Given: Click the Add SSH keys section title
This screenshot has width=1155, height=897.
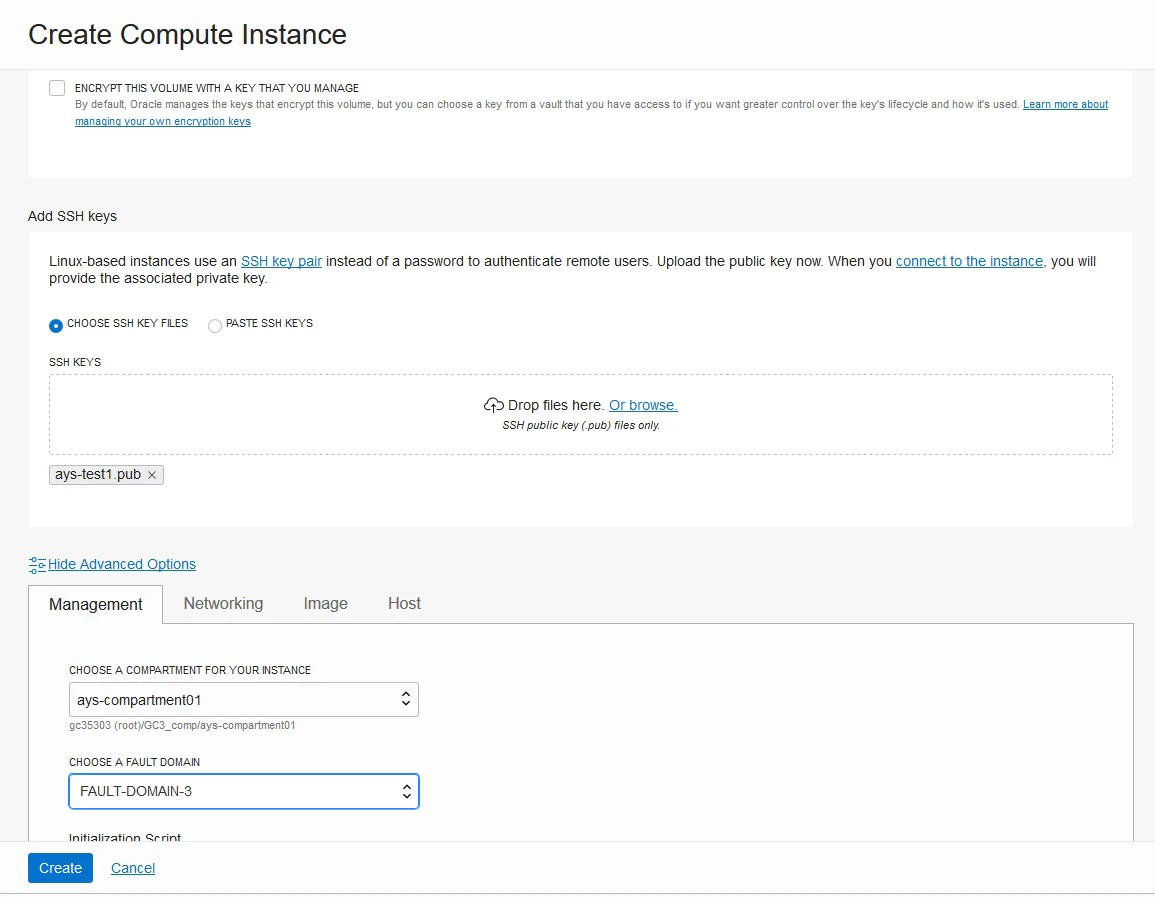Looking at the screenshot, I should [x=72, y=216].
